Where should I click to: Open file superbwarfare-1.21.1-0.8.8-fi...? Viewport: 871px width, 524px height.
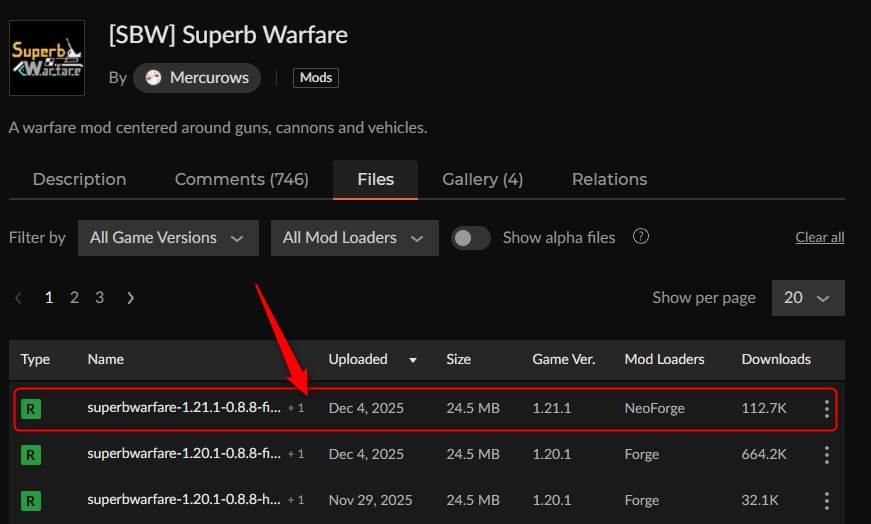[184, 407]
